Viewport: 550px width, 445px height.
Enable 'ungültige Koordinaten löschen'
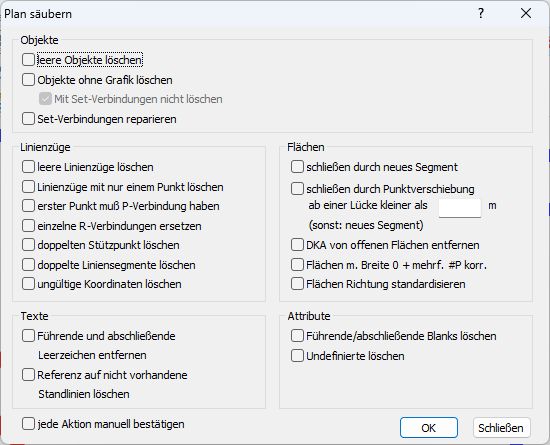point(28,284)
